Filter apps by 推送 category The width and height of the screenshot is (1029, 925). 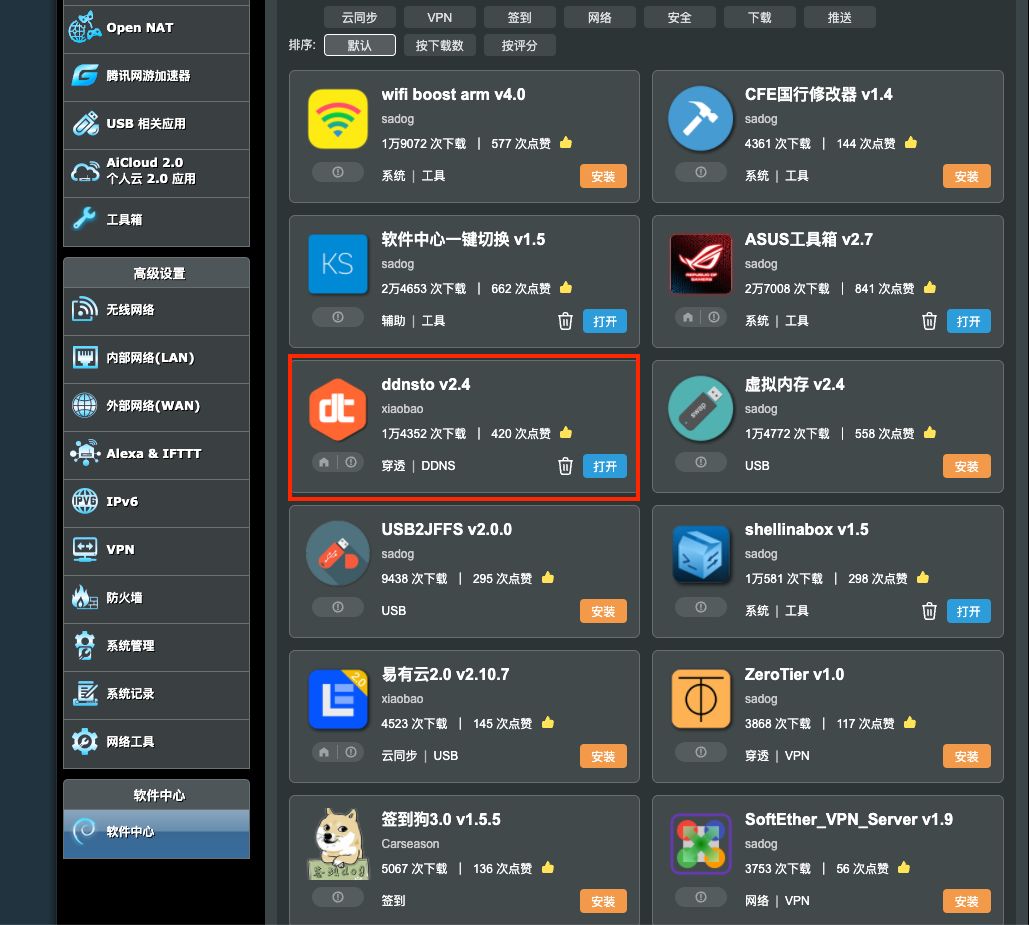(840, 18)
